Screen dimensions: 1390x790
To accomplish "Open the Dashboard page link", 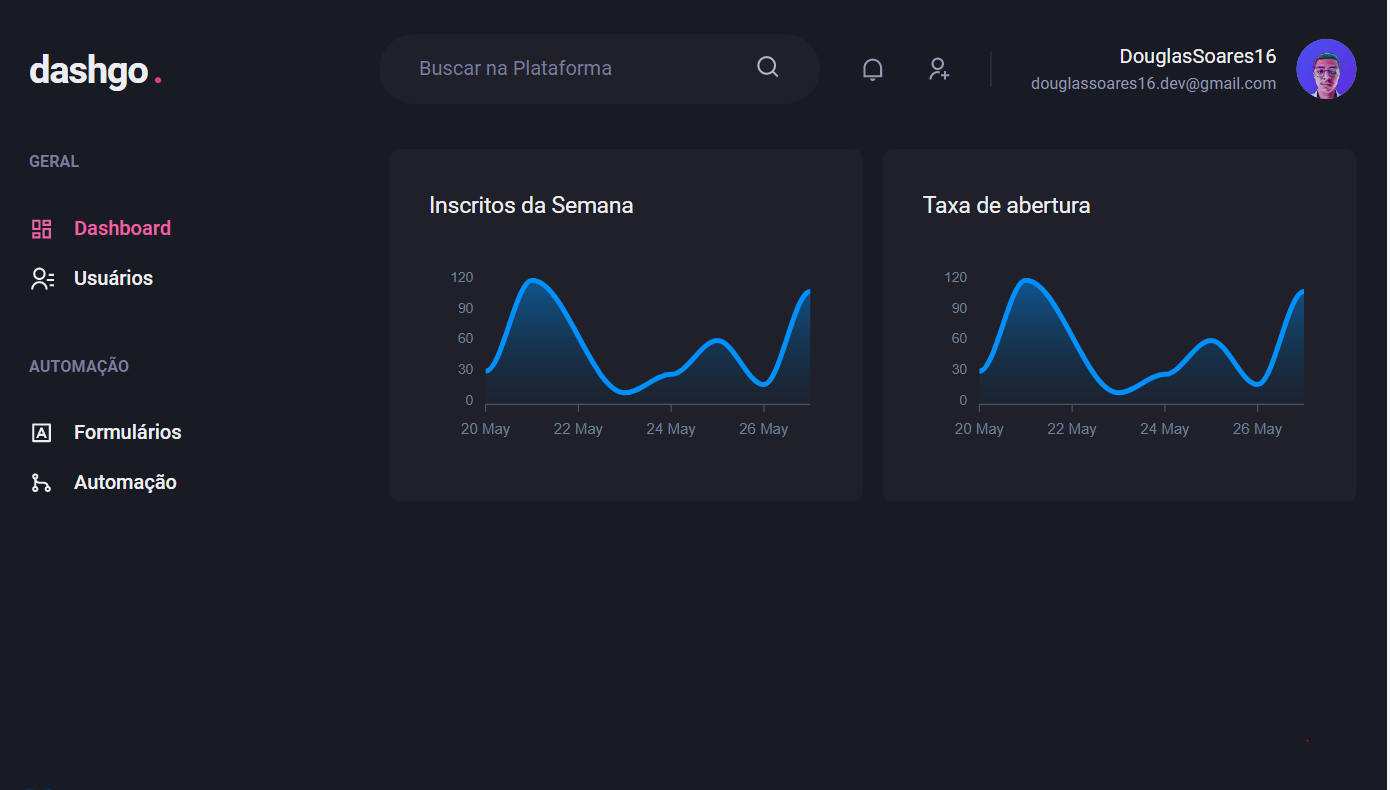I will point(122,228).
